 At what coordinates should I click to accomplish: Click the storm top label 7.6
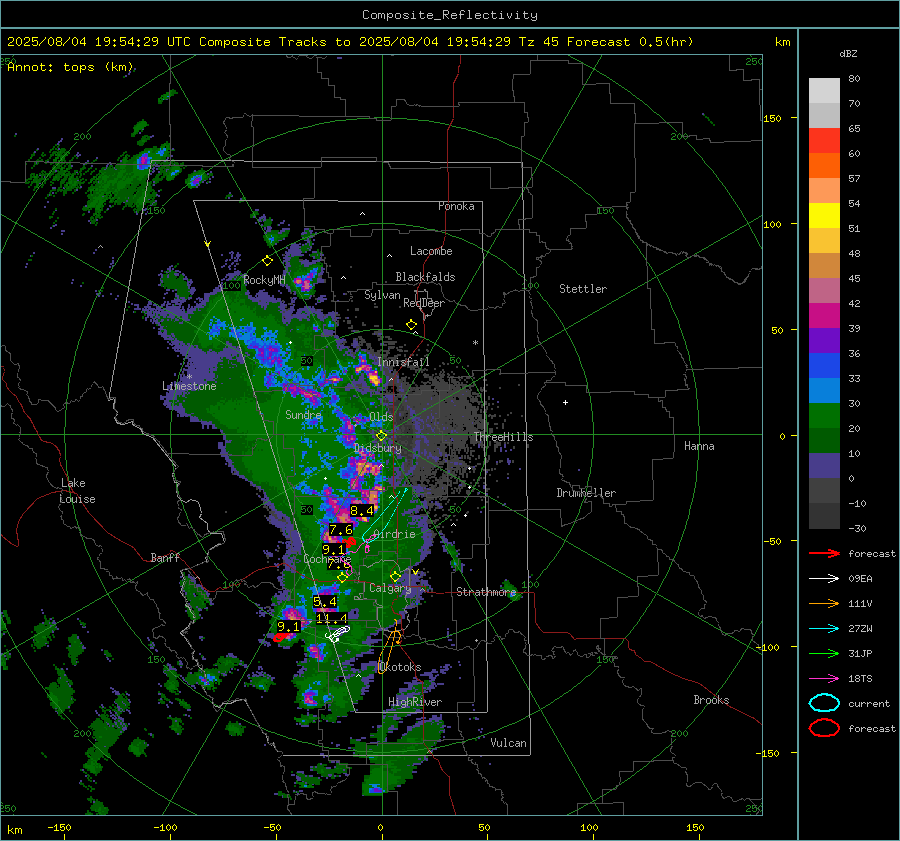(x=341, y=530)
